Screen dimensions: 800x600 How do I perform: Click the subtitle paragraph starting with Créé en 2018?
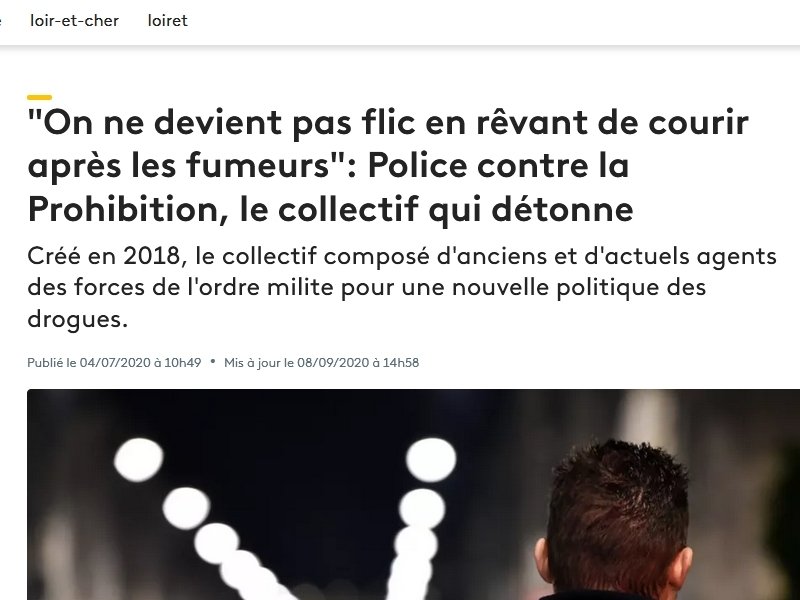click(402, 287)
